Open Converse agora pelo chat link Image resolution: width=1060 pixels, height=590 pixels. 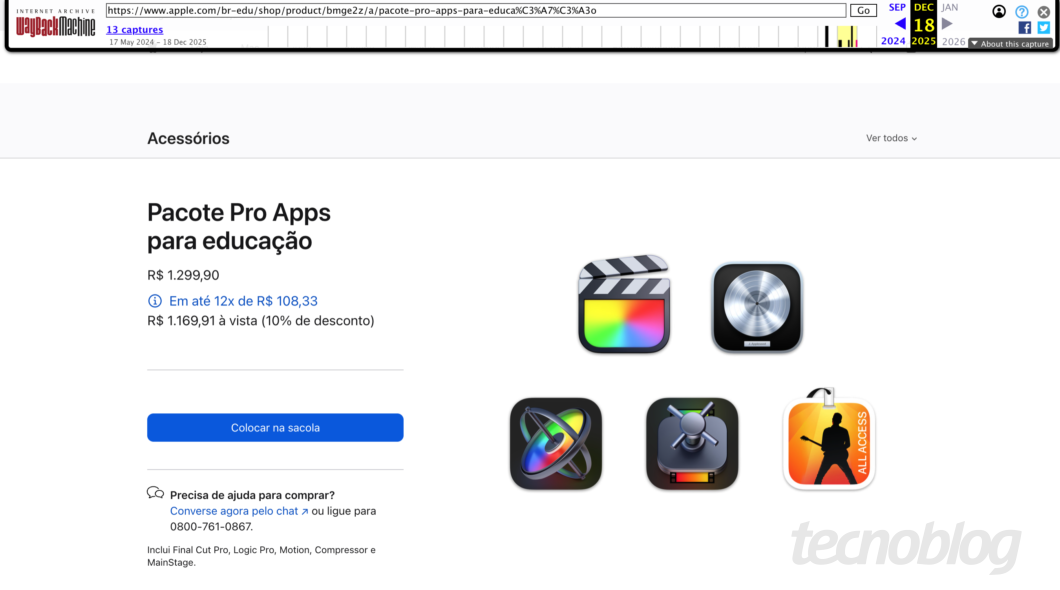click(x=239, y=511)
